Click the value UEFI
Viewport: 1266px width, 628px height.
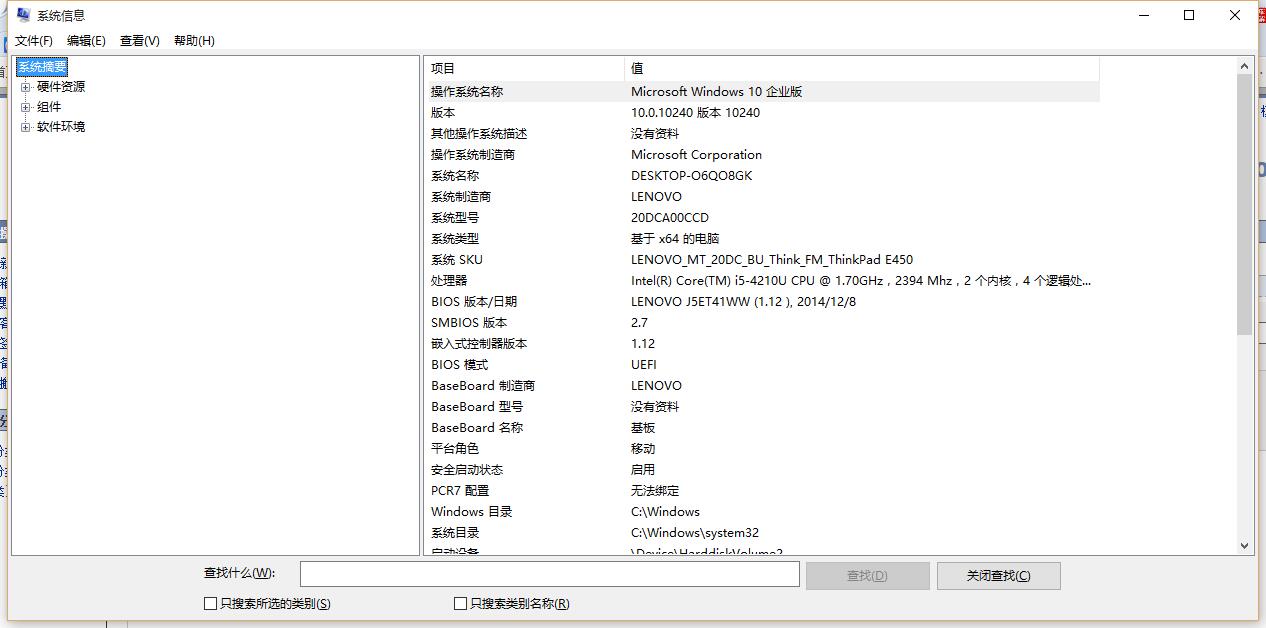[x=644, y=365]
